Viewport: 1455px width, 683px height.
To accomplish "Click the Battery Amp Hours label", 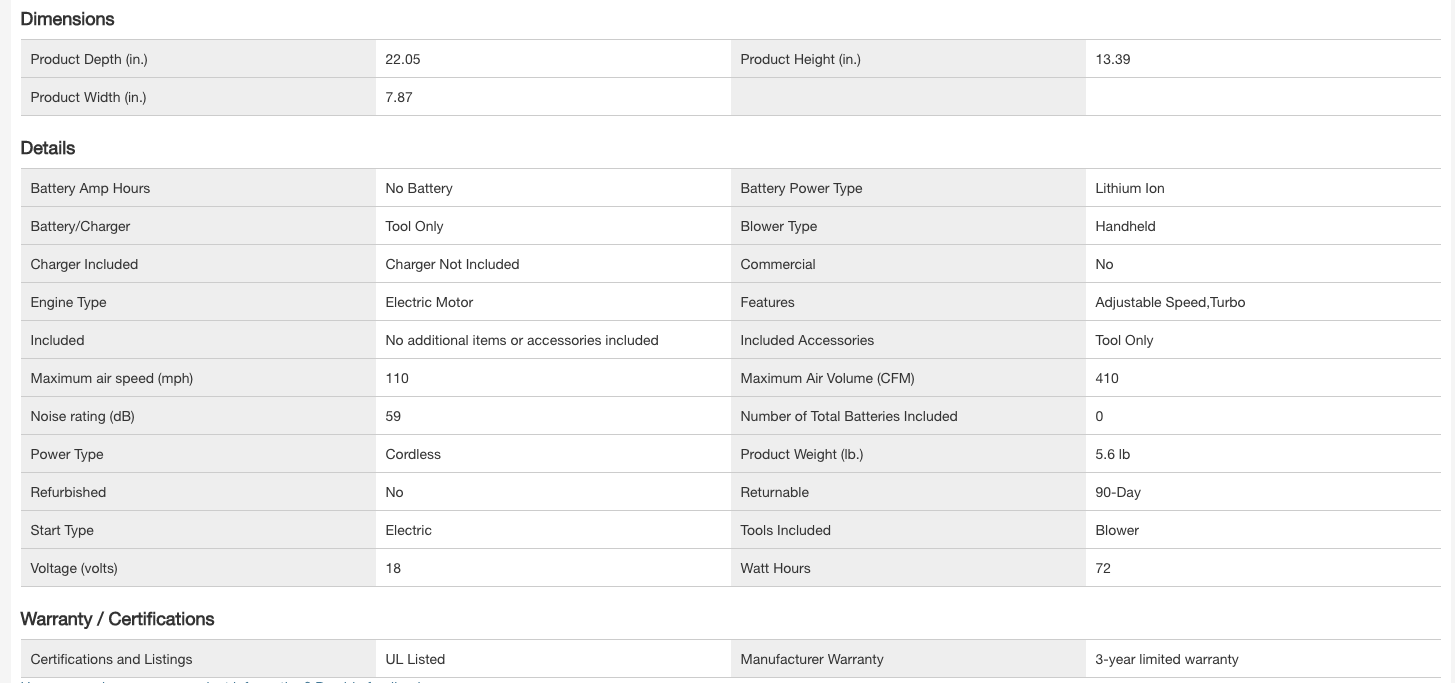I will click(x=90, y=188).
